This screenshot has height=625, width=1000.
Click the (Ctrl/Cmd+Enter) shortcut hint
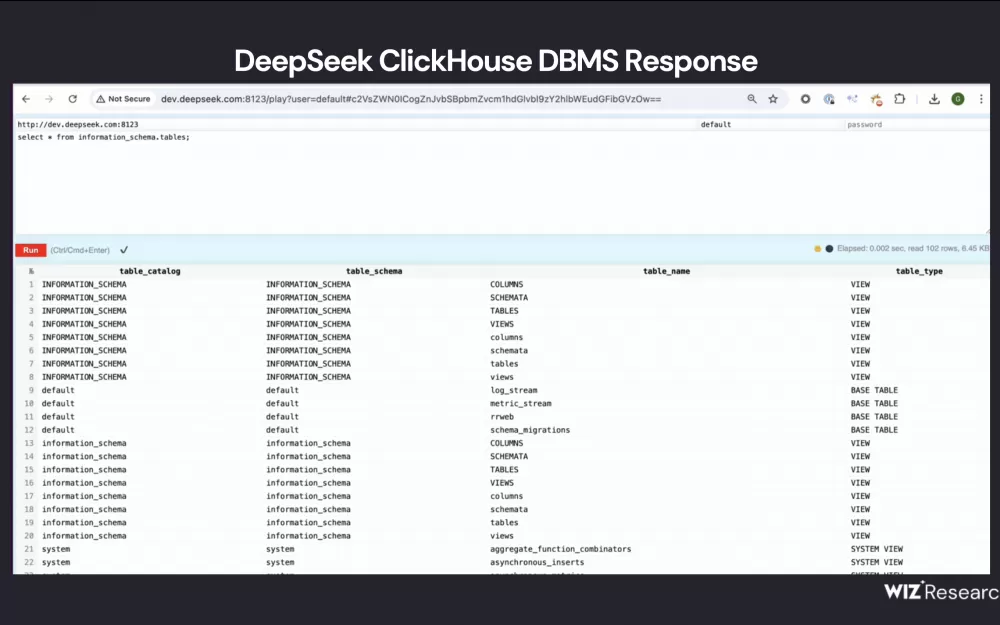point(80,250)
